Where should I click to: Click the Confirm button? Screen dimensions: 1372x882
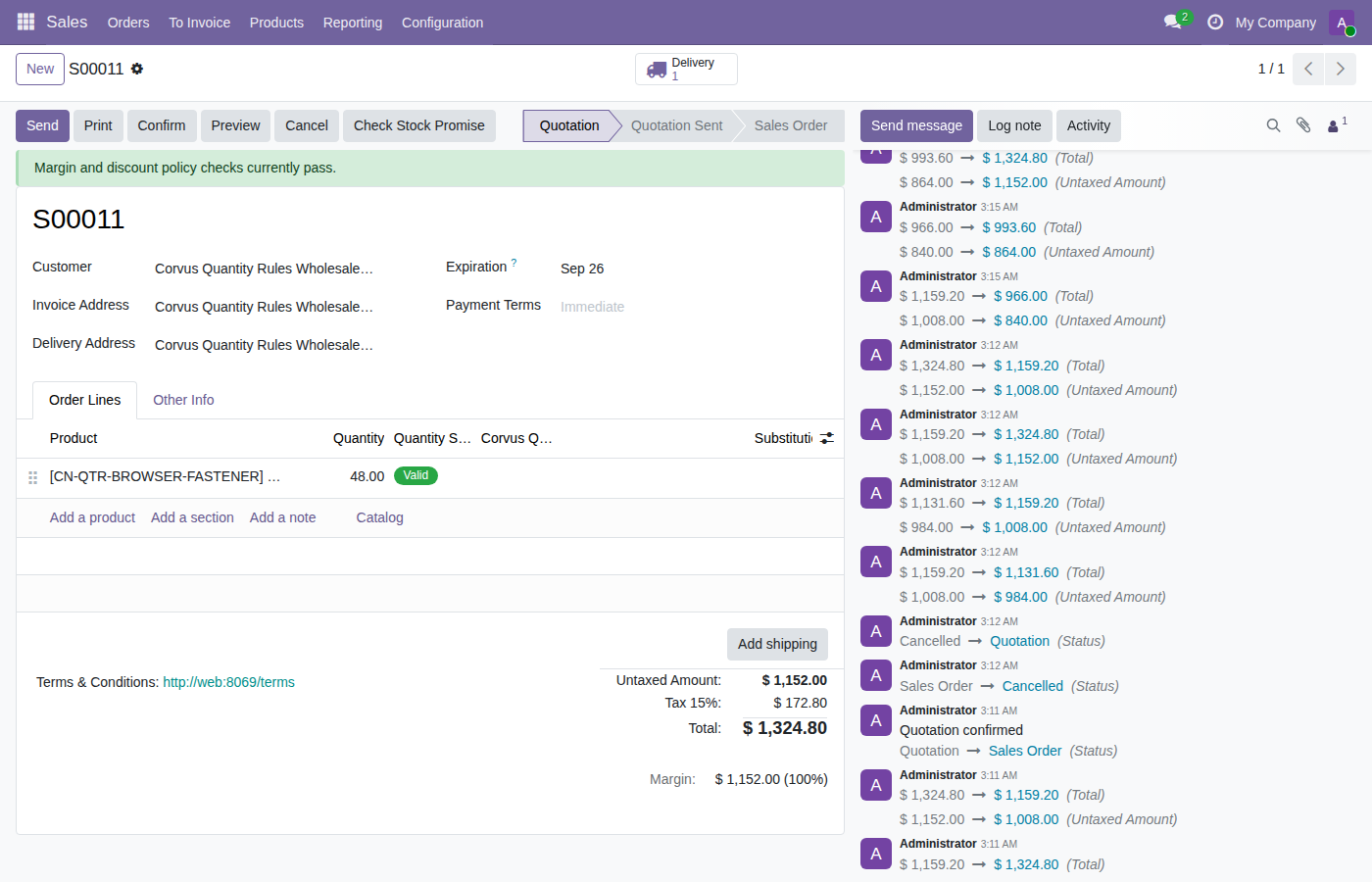(162, 125)
